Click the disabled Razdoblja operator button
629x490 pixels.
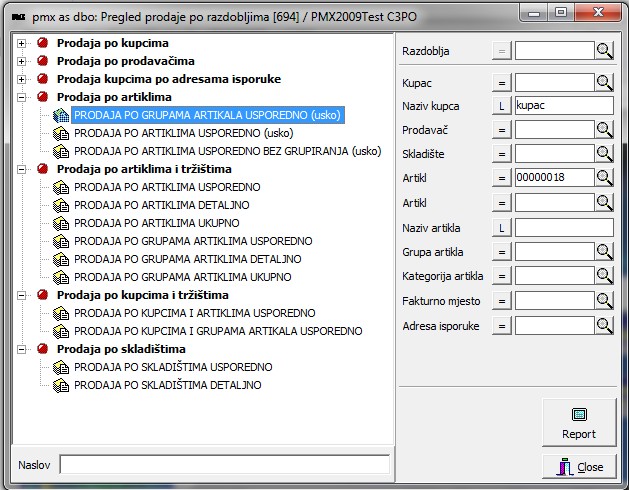[x=501, y=51]
